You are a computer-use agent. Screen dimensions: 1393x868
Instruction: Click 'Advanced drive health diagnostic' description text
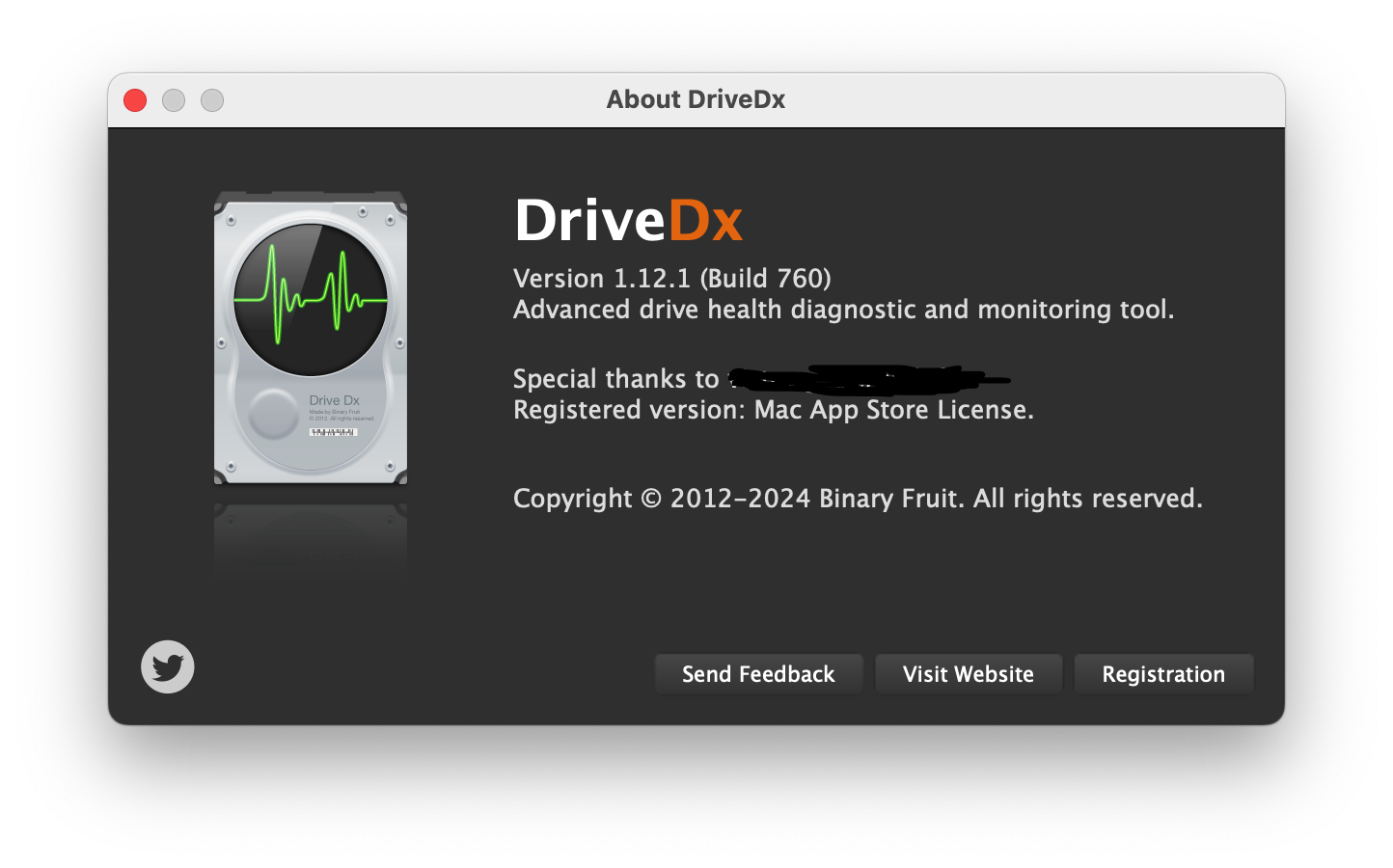click(x=844, y=310)
